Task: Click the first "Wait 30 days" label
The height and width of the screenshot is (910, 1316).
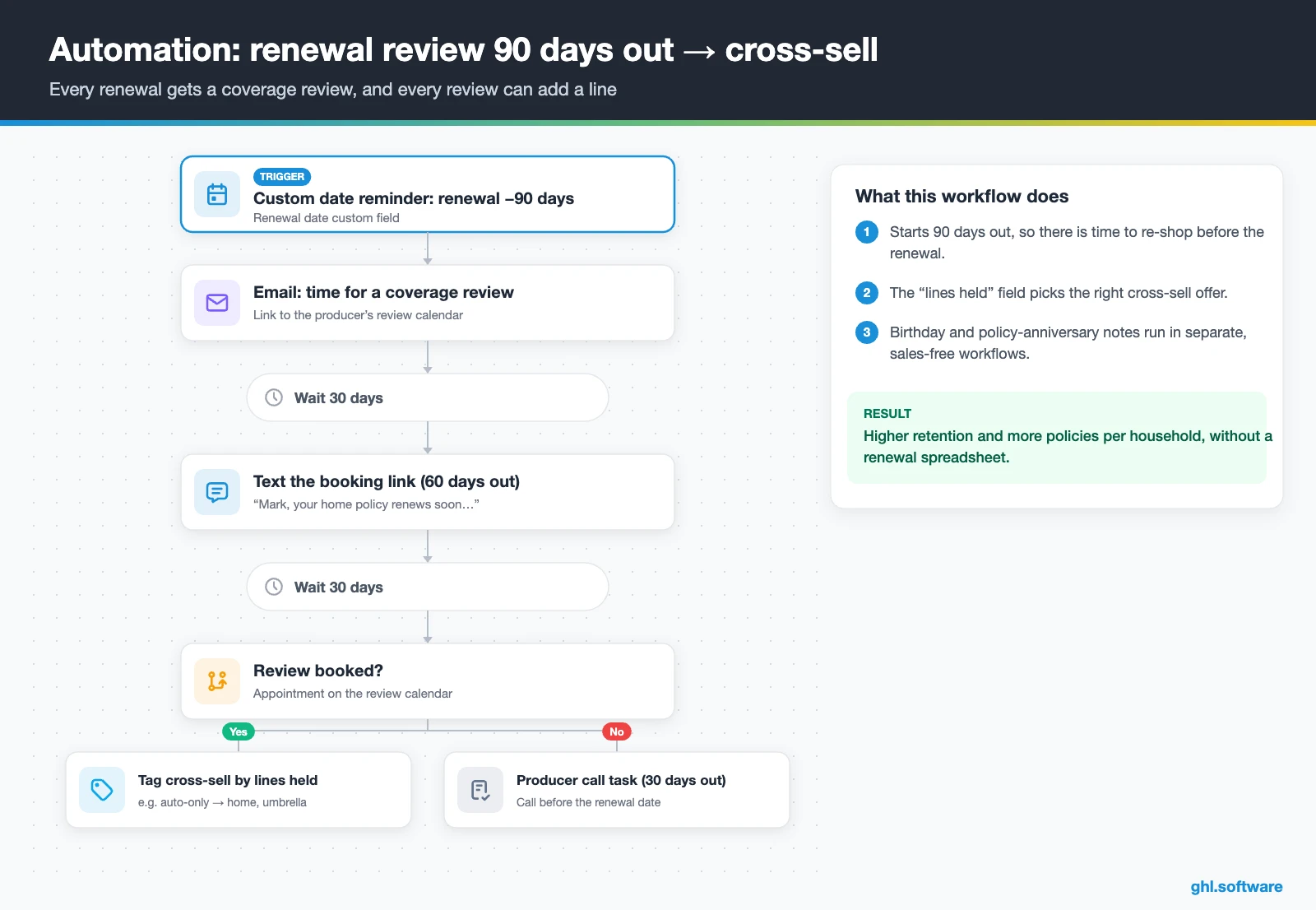Action: click(339, 398)
